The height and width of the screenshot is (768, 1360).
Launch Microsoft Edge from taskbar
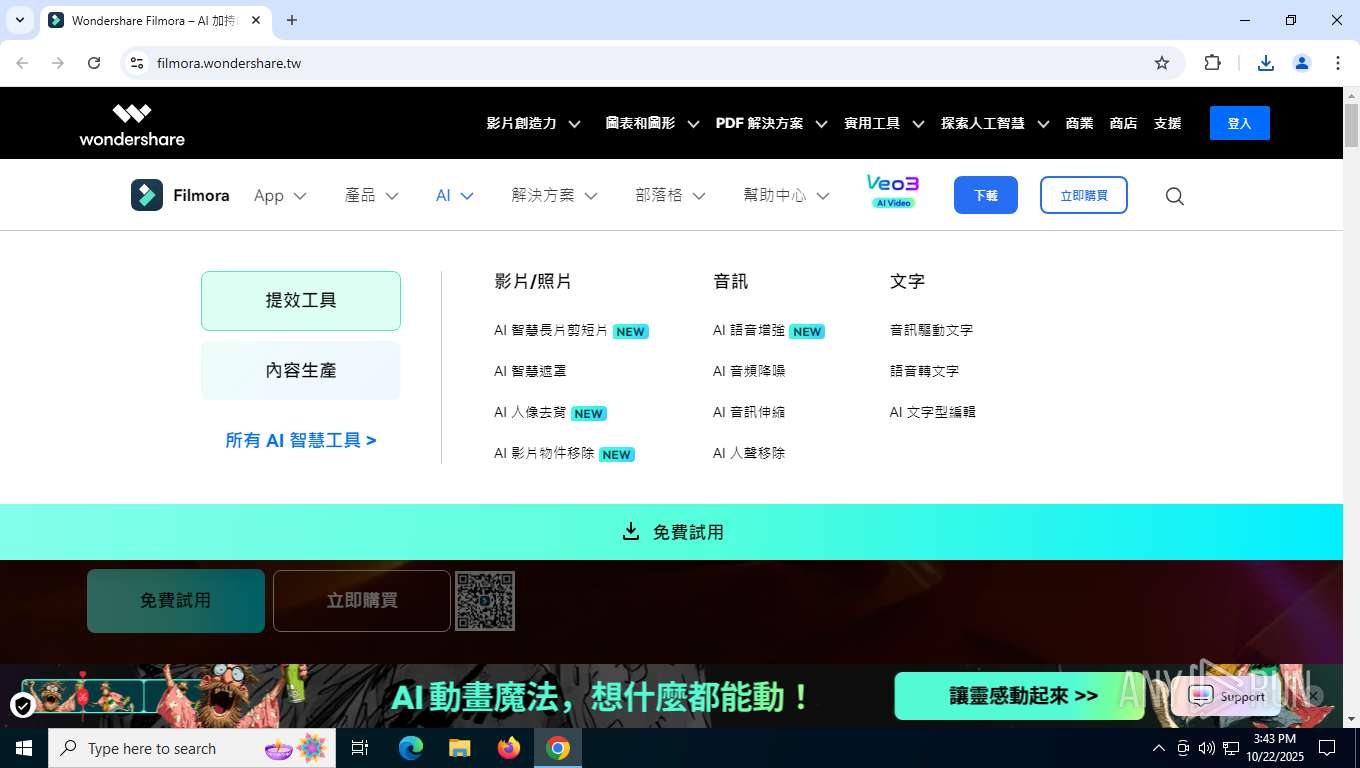tap(411, 748)
